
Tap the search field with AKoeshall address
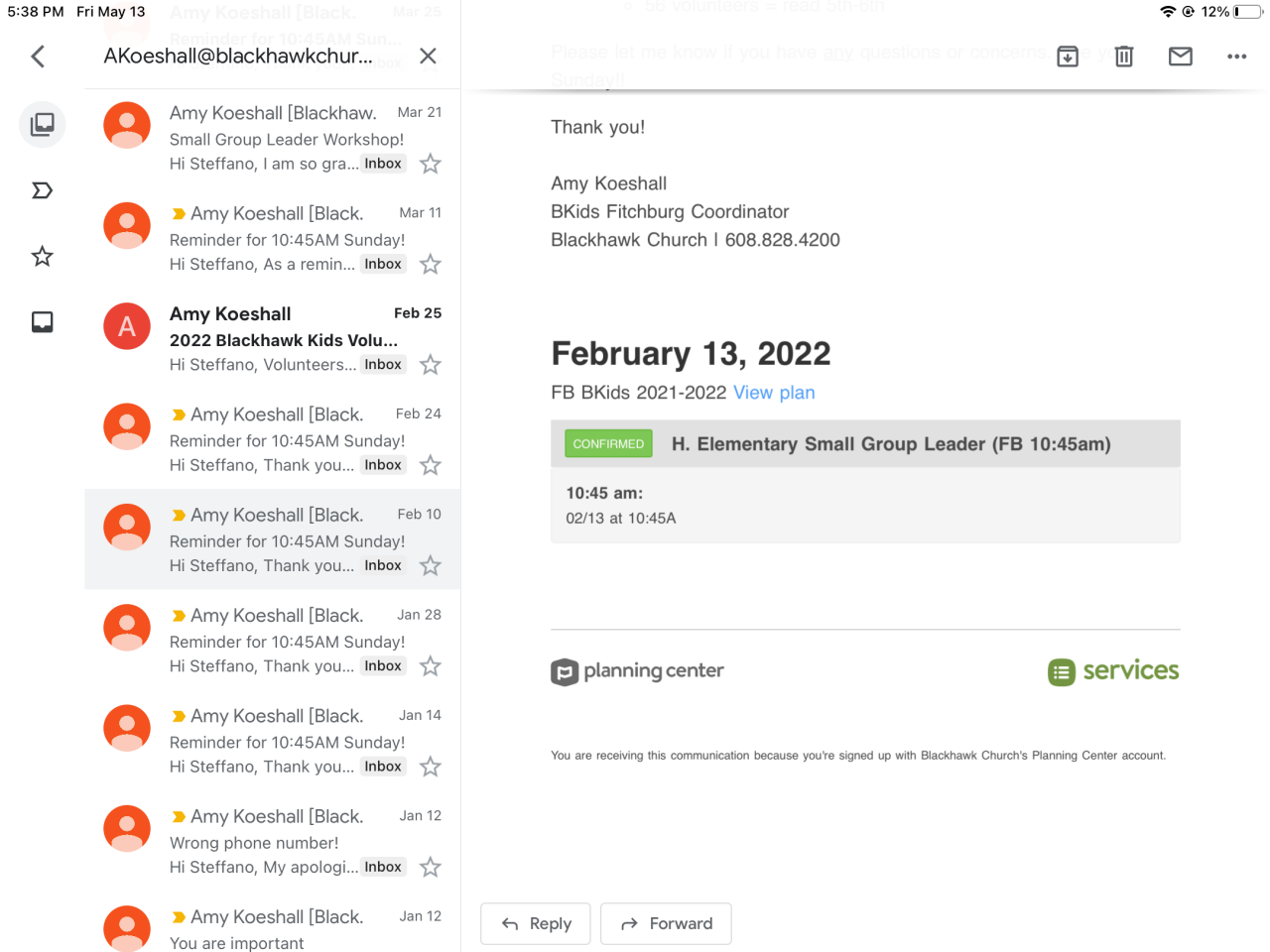click(238, 57)
